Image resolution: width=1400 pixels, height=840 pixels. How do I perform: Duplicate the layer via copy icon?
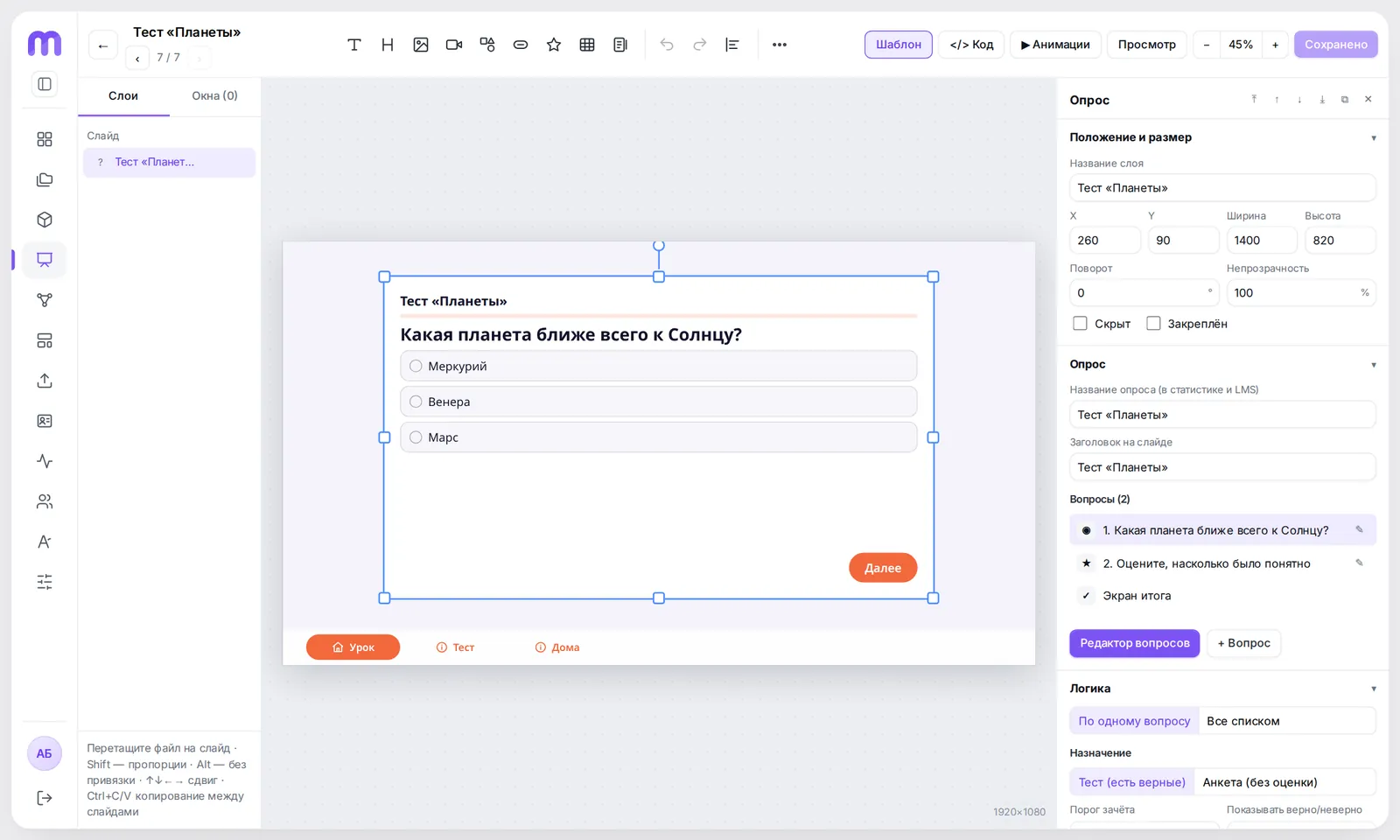[x=1345, y=100]
